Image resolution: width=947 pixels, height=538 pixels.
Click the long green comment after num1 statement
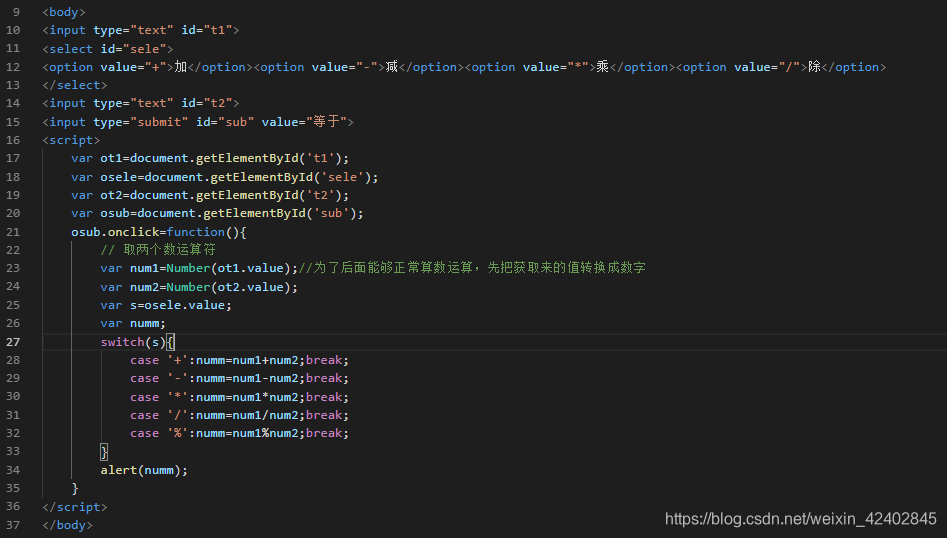[x=472, y=267]
